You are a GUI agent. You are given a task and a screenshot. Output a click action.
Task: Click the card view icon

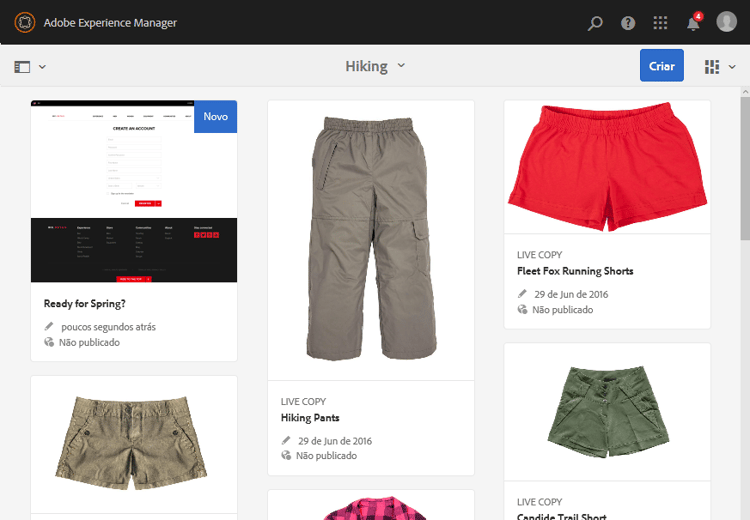[x=712, y=67]
